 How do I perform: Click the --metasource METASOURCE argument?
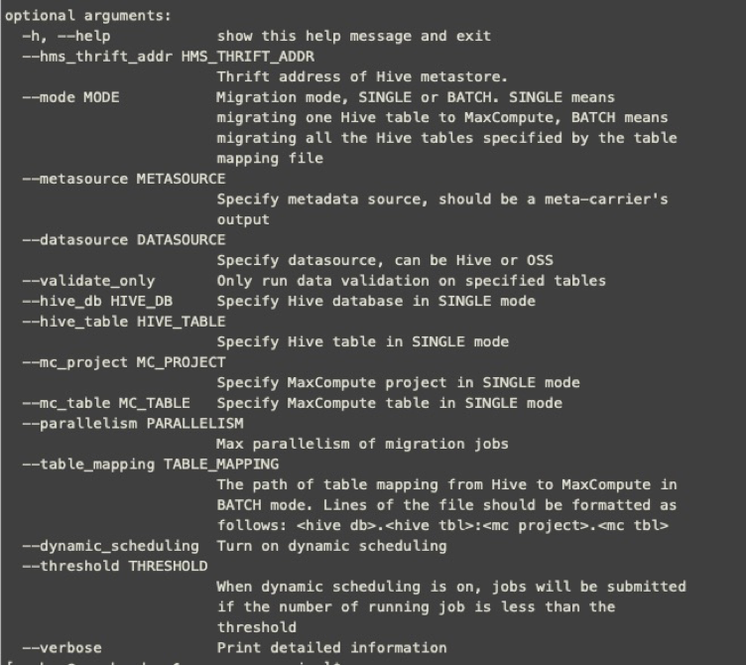(124, 179)
